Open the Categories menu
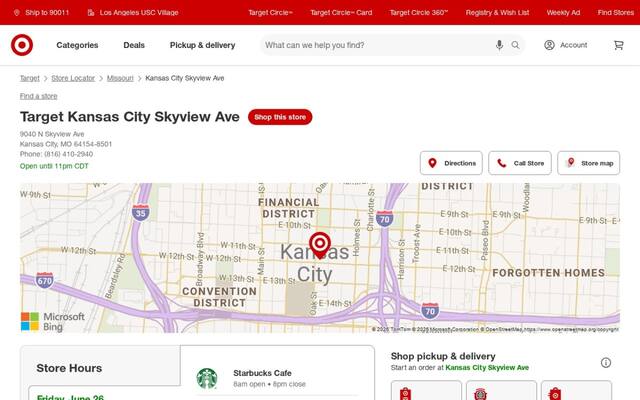640x400 pixels. 77,45
